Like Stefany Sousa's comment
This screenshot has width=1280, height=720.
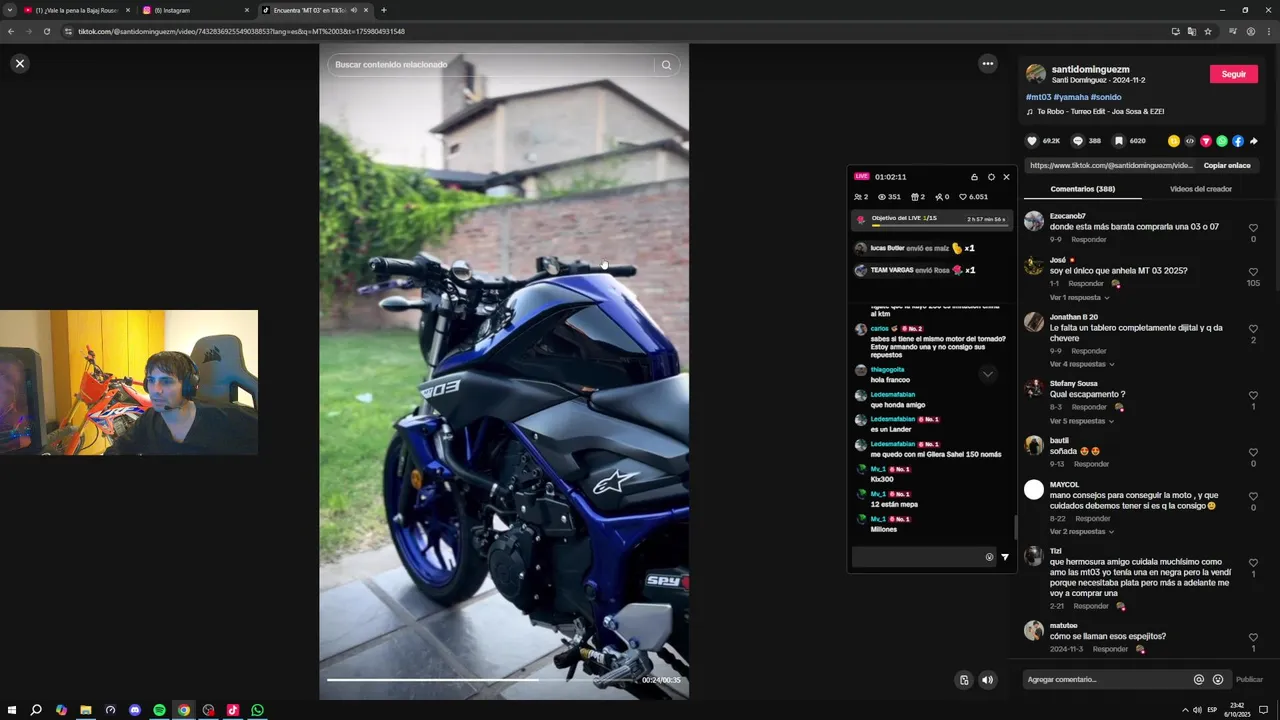[x=1253, y=395]
